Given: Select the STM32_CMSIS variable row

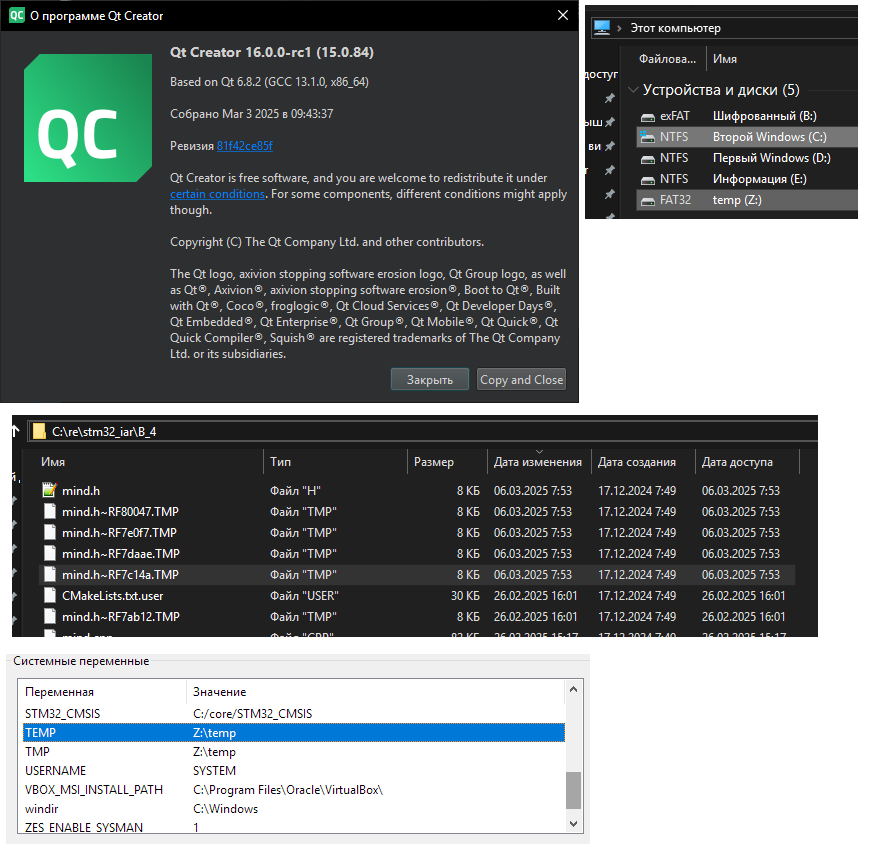Looking at the screenshot, I should [294, 713].
